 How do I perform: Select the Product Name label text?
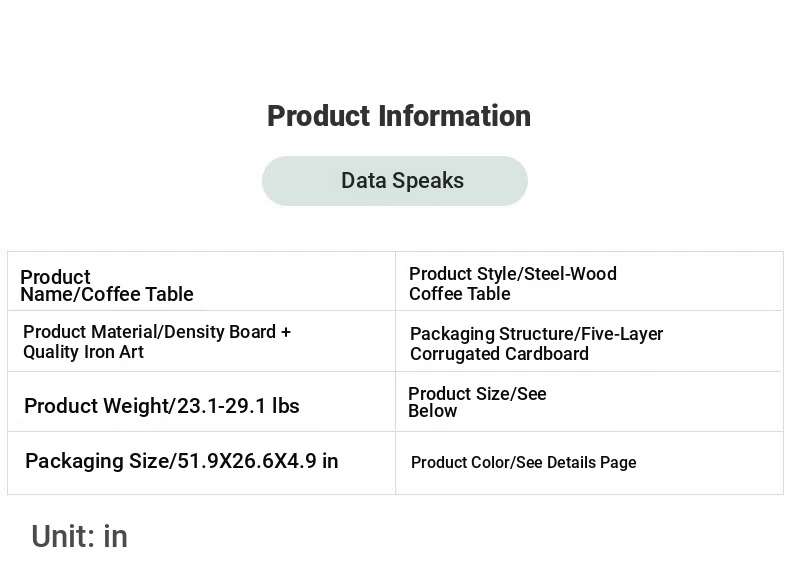click(55, 277)
